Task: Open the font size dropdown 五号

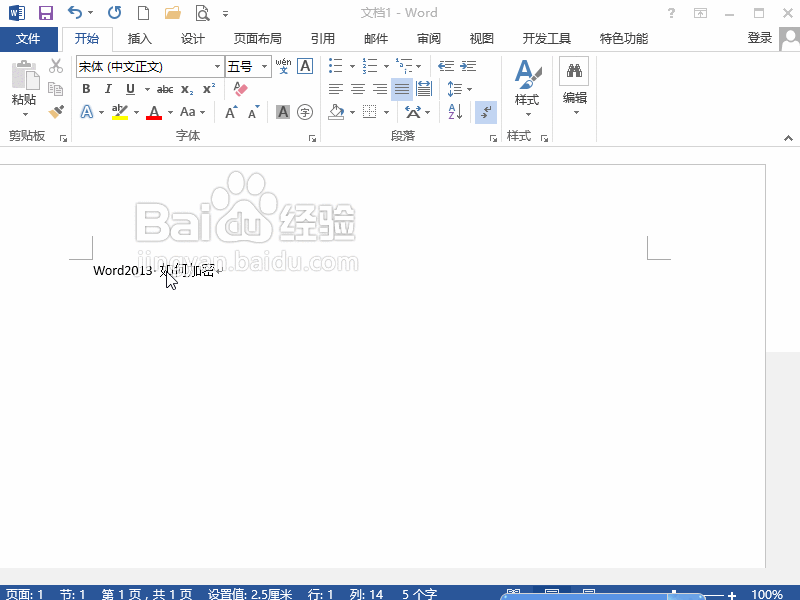Action: (264, 66)
